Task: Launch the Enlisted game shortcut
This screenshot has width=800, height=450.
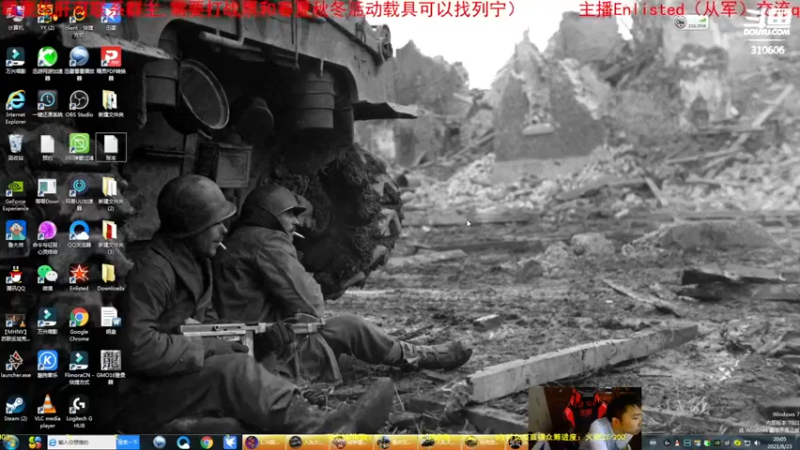Action: (79, 277)
